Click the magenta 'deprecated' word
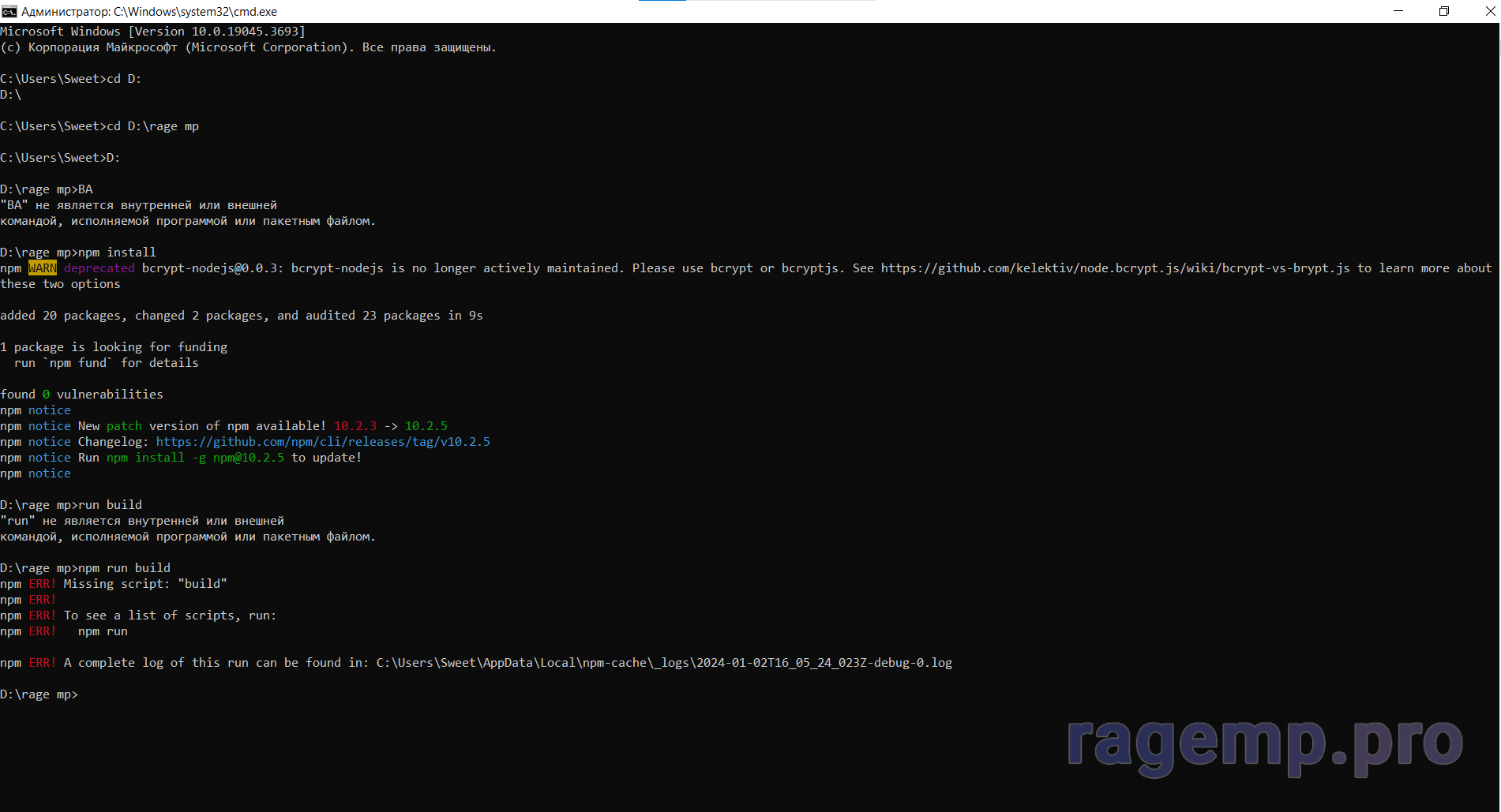1501x812 pixels. click(99, 268)
